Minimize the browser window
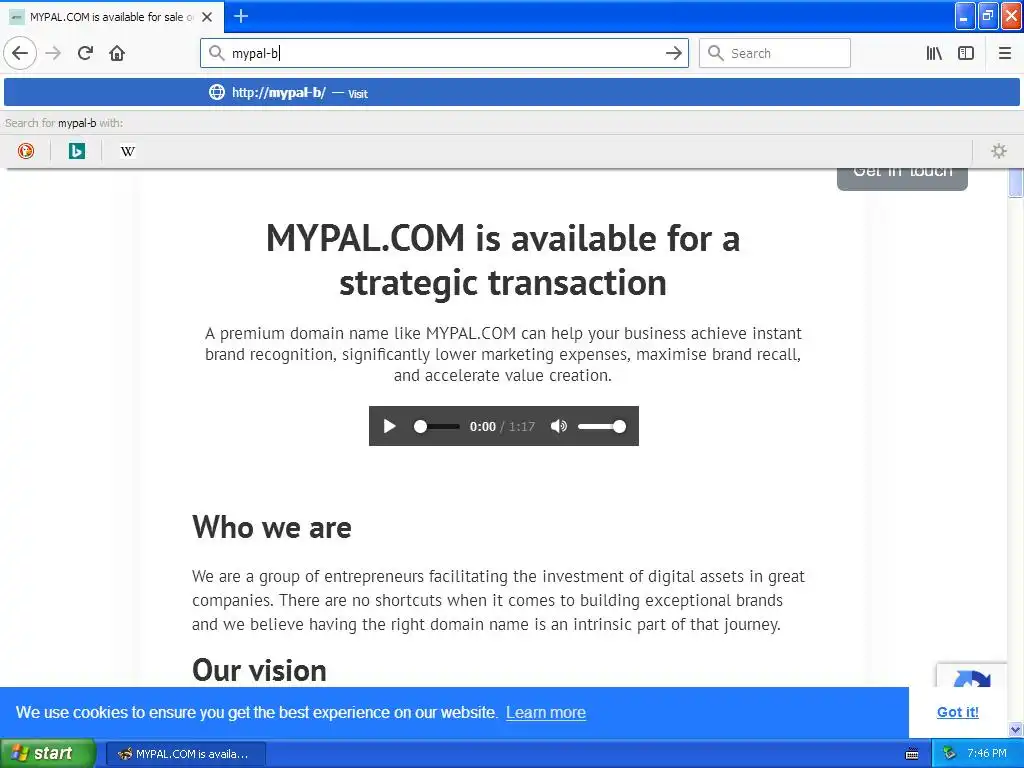This screenshot has width=1024, height=768. coord(965,16)
